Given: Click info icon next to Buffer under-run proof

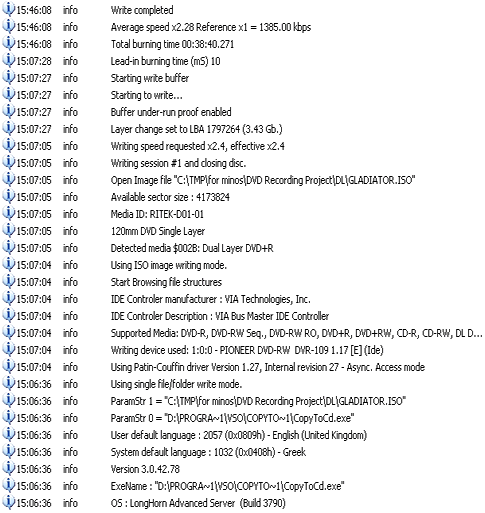Looking at the screenshot, I should tap(8, 111).
